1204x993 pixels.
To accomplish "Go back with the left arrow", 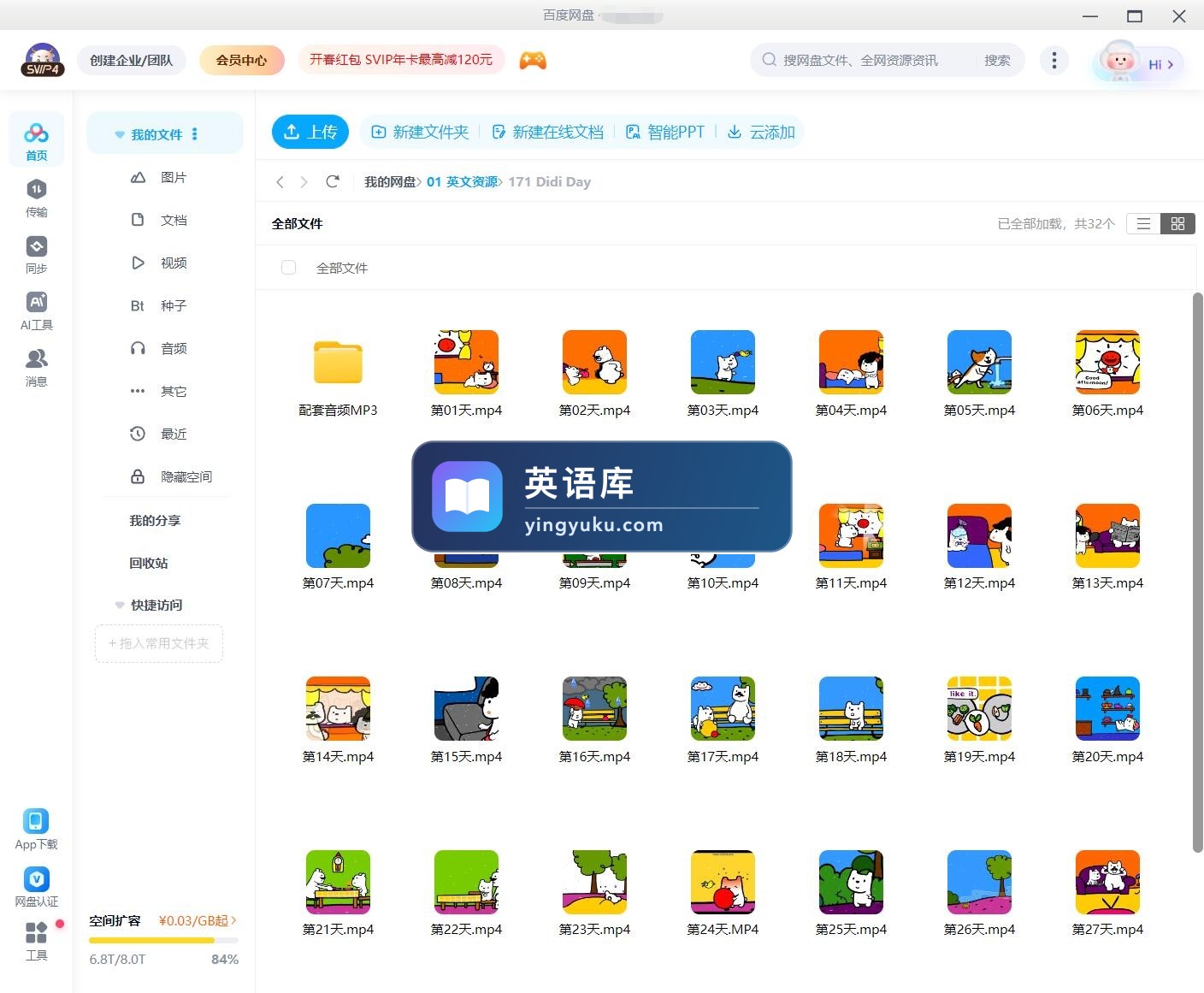I will click(280, 181).
